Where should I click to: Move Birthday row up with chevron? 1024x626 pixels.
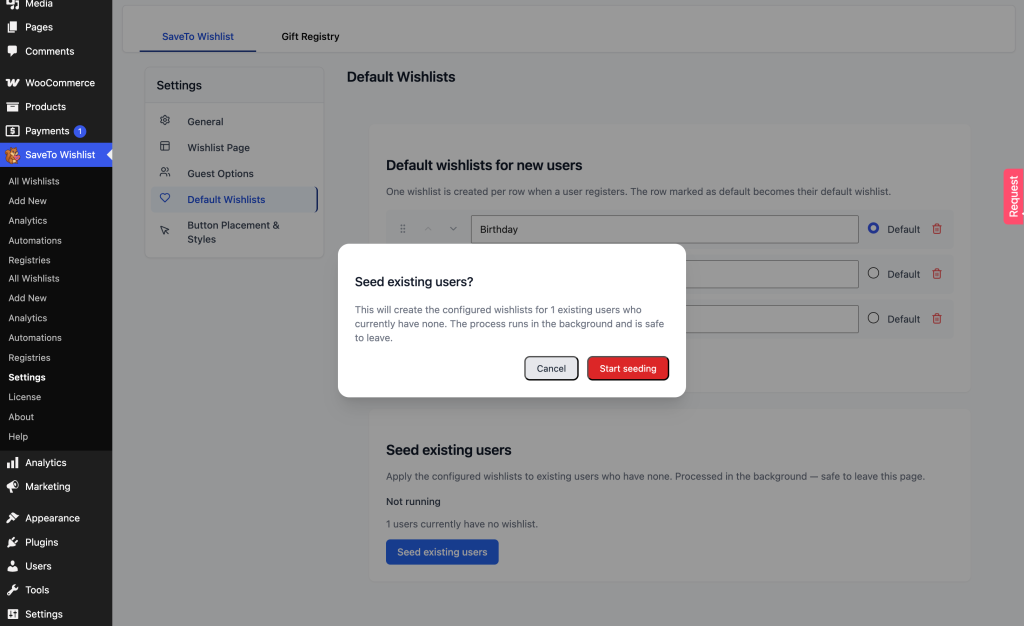(x=428, y=229)
